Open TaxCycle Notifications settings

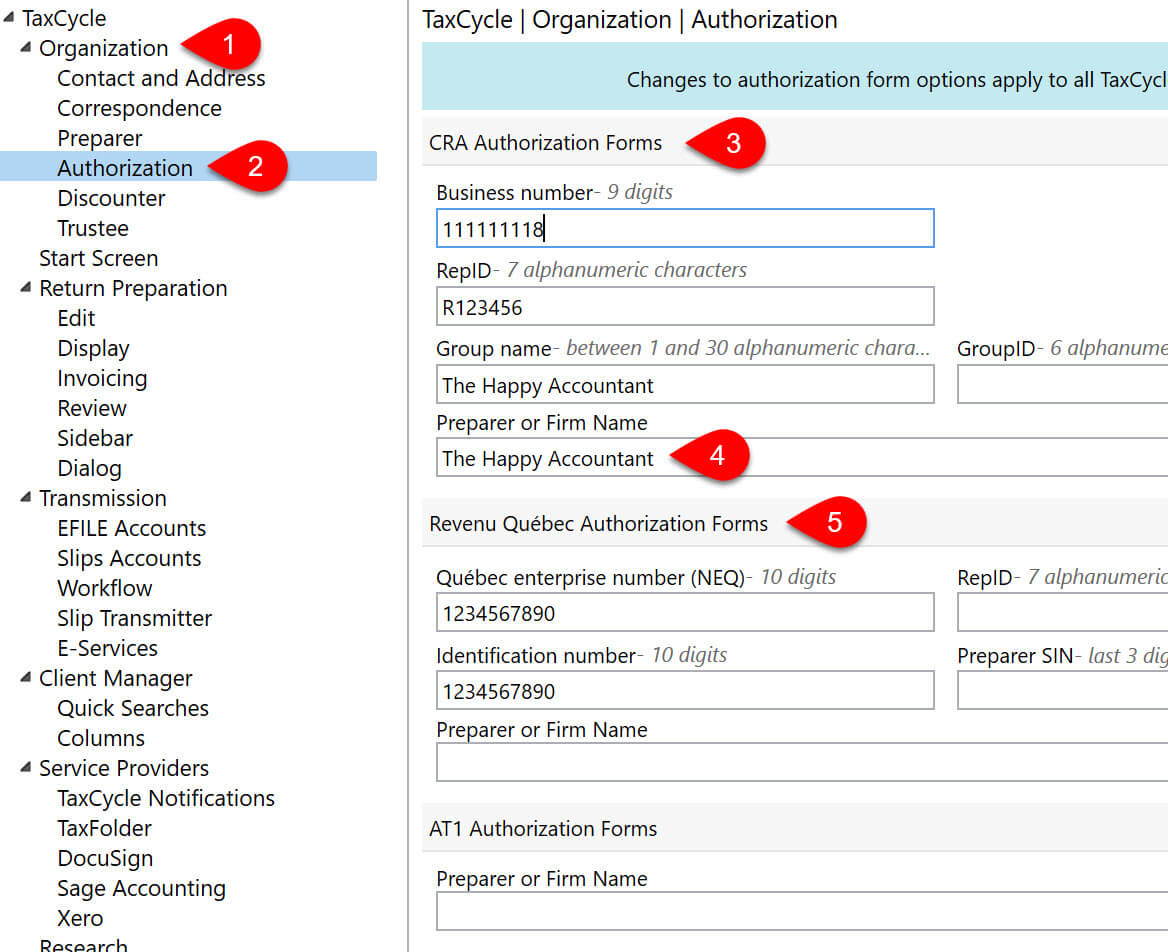coord(166,799)
